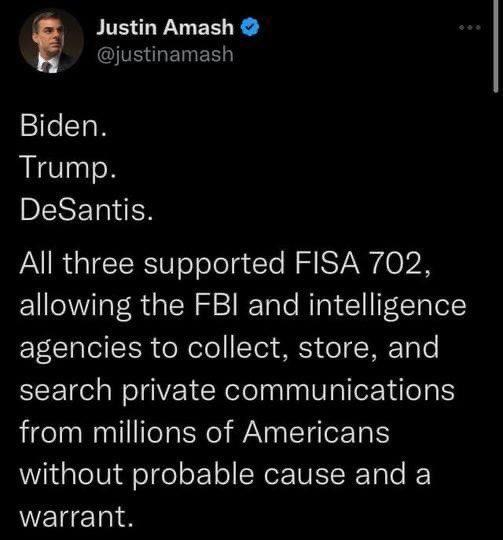Open the three-dot more options menu
503x540 pixels.
pyautogui.click(x=470, y=27)
